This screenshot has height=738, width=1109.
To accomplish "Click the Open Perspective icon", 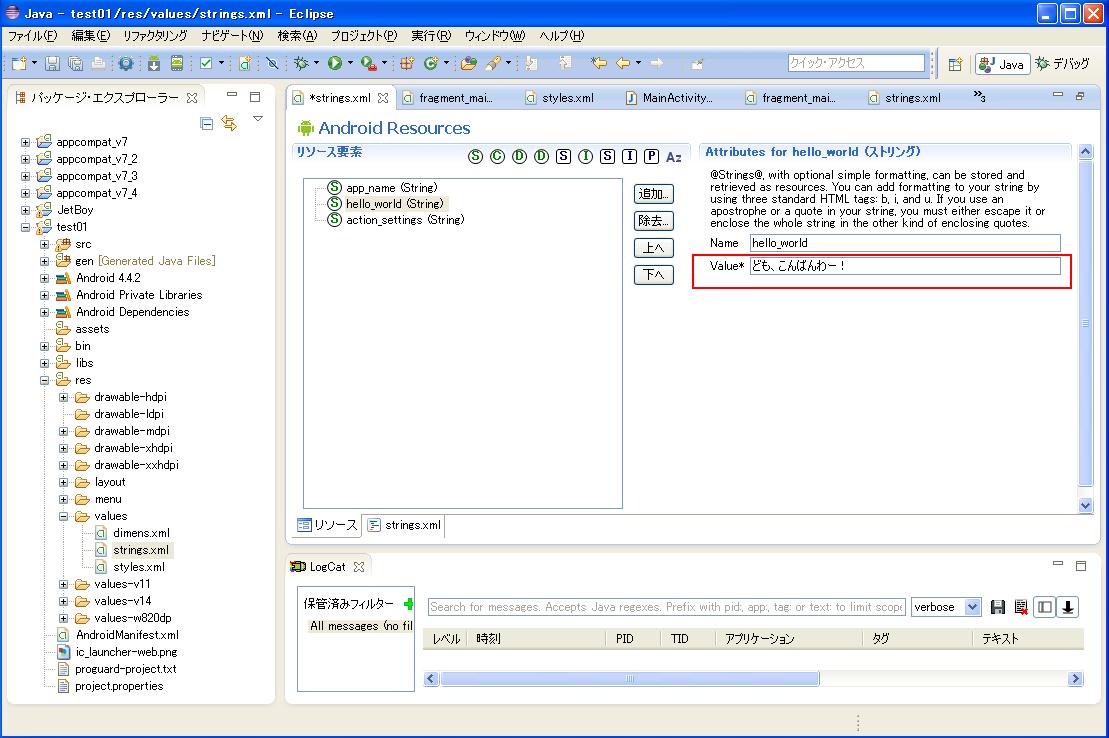I will pyautogui.click(x=955, y=64).
